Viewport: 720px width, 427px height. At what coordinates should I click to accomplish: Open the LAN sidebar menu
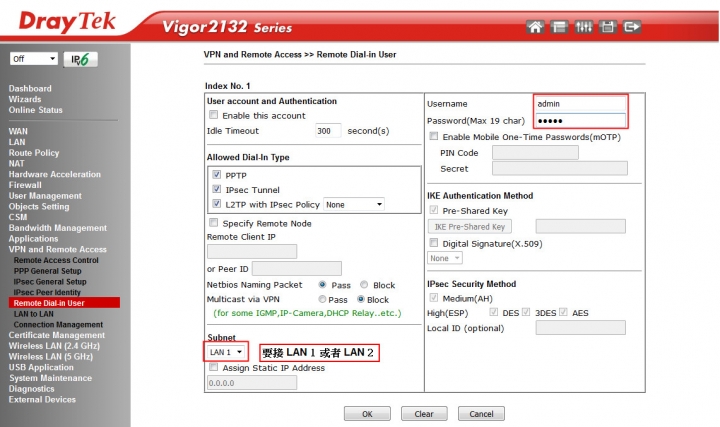coord(17,142)
